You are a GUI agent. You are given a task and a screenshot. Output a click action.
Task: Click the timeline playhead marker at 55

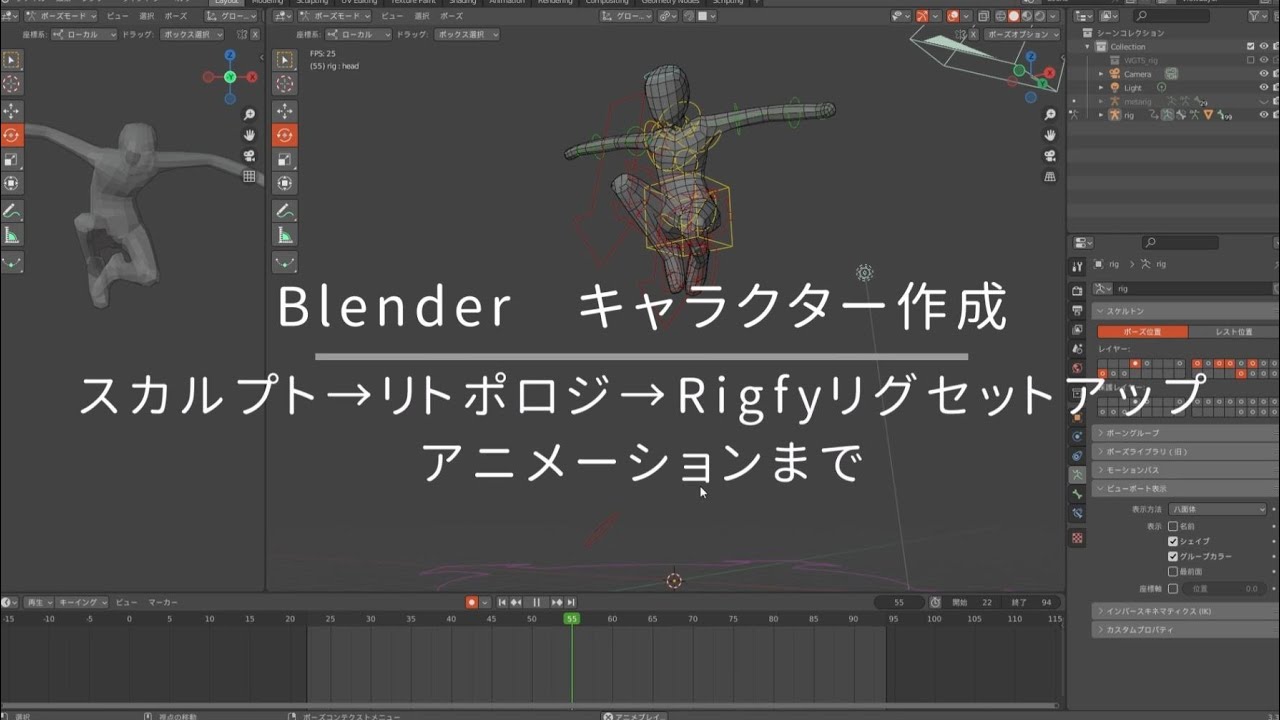point(571,619)
